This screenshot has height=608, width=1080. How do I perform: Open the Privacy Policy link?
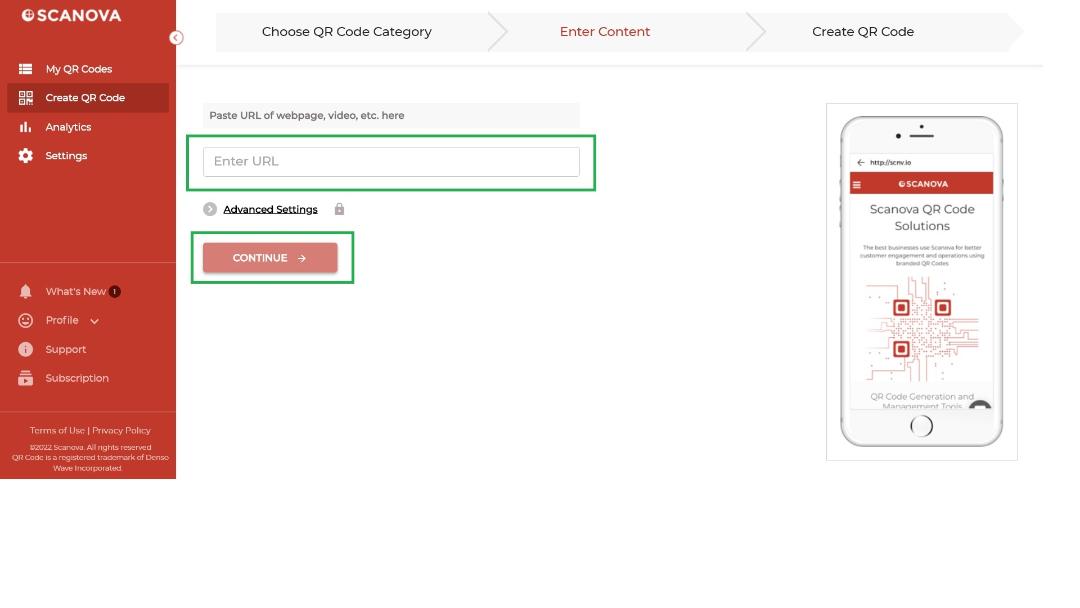[121, 430]
